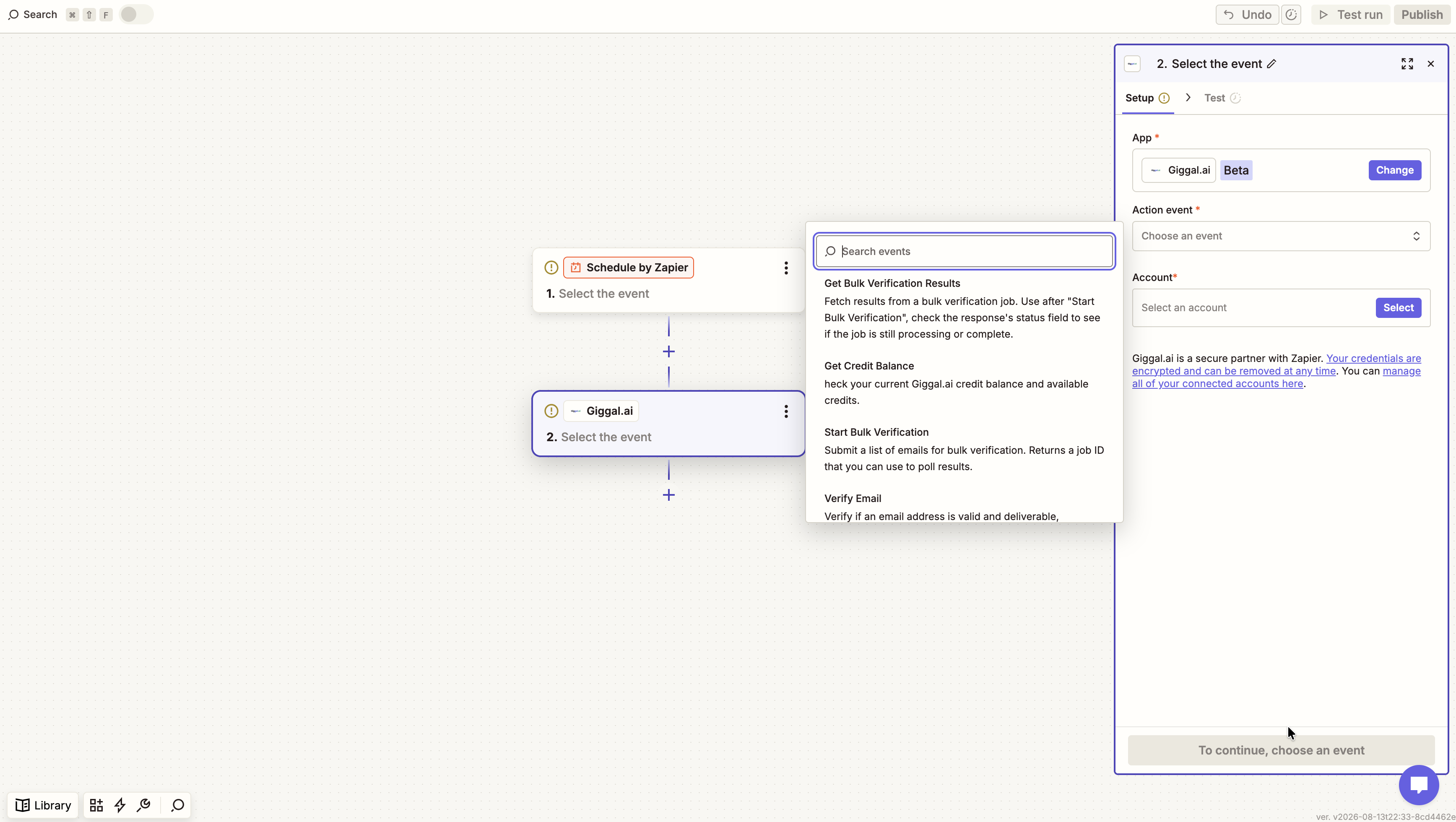Click into the Search events field

(x=964, y=252)
